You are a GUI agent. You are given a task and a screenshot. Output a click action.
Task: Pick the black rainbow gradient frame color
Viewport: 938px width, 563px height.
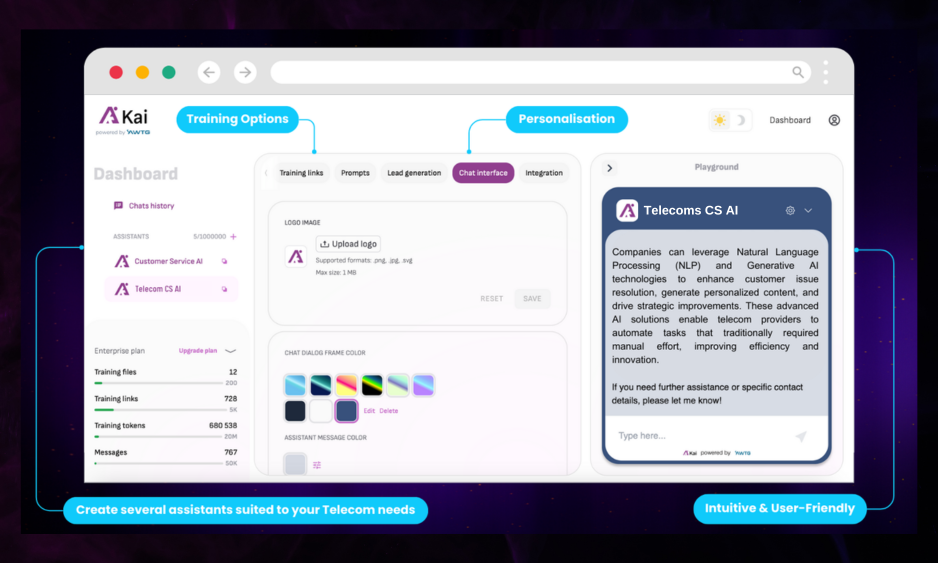[x=372, y=385]
